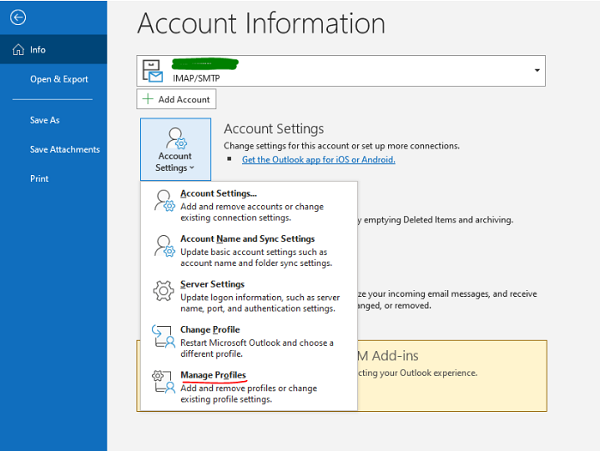600x451 pixels.
Task: Click the Account Name and Sync Settings icon
Action: point(164,246)
